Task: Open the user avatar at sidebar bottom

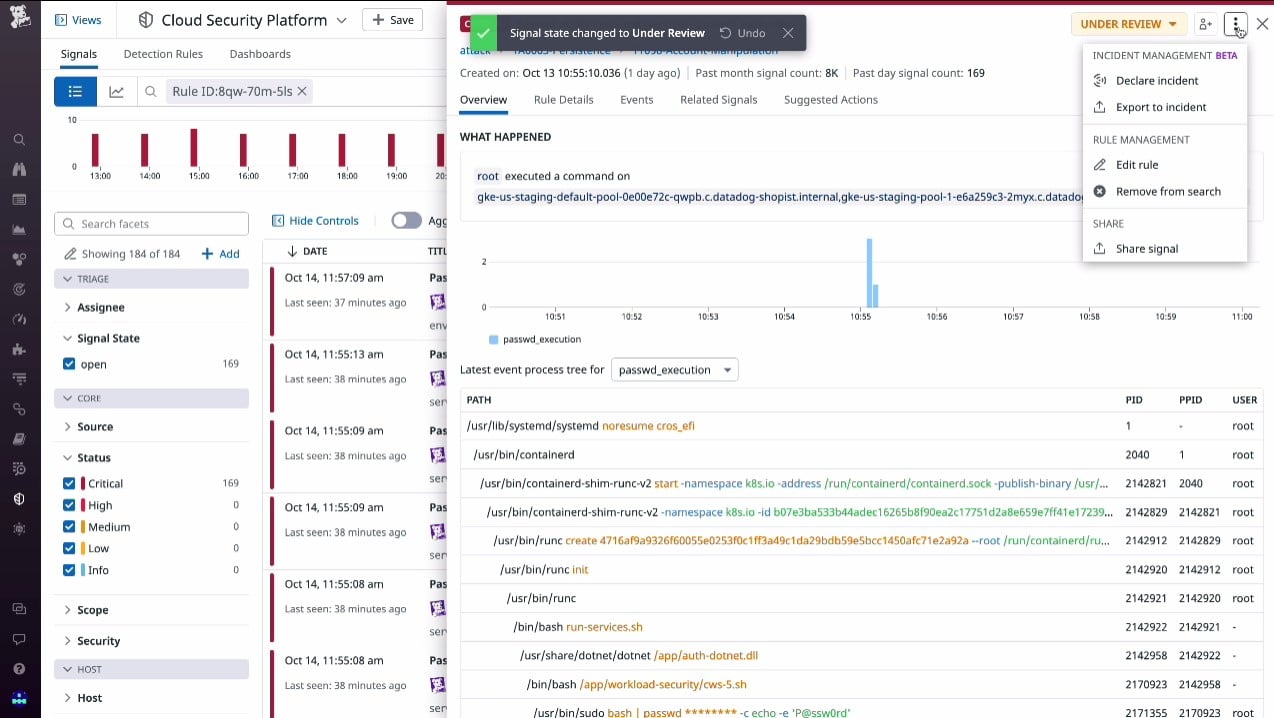Action: click(x=19, y=698)
